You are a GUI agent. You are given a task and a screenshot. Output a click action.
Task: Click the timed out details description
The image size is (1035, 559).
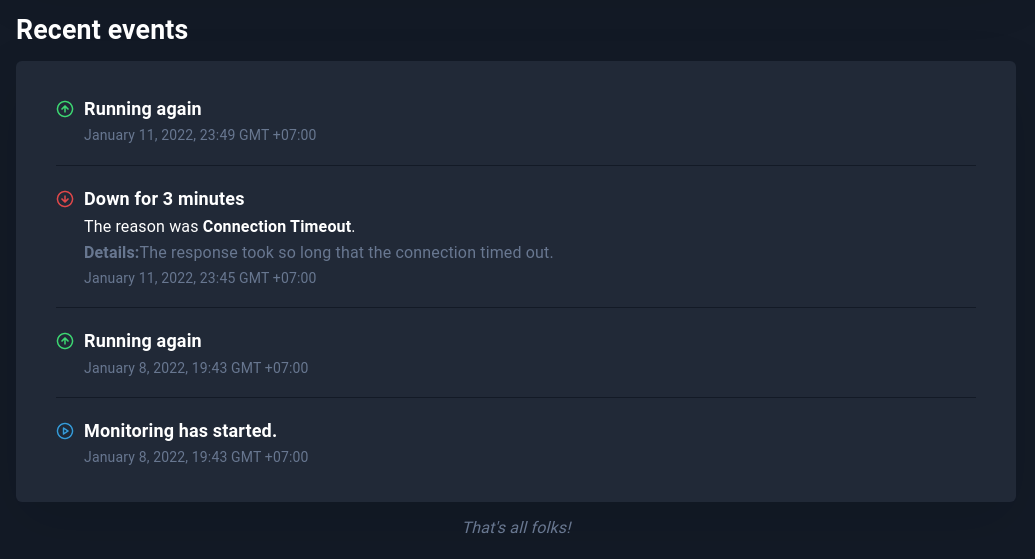click(347, 252)
